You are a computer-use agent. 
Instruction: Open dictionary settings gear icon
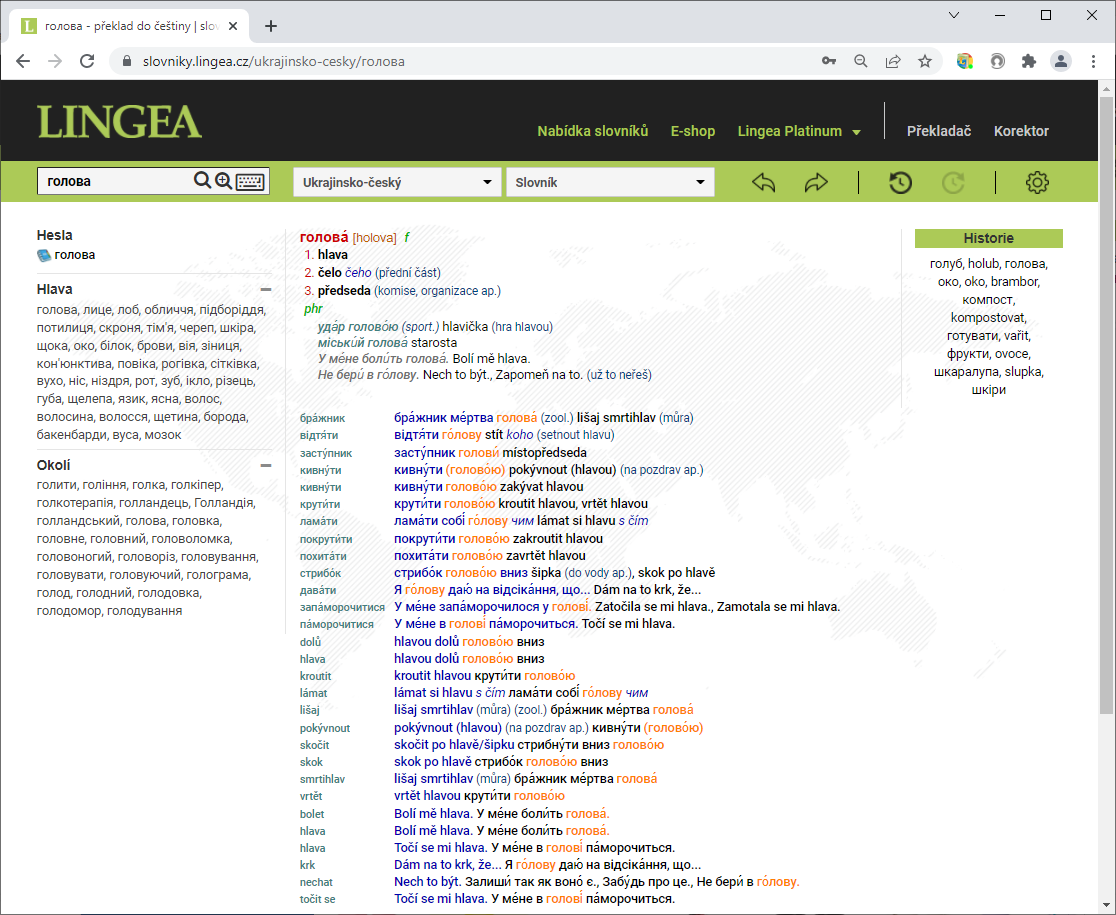[1037, 183]
